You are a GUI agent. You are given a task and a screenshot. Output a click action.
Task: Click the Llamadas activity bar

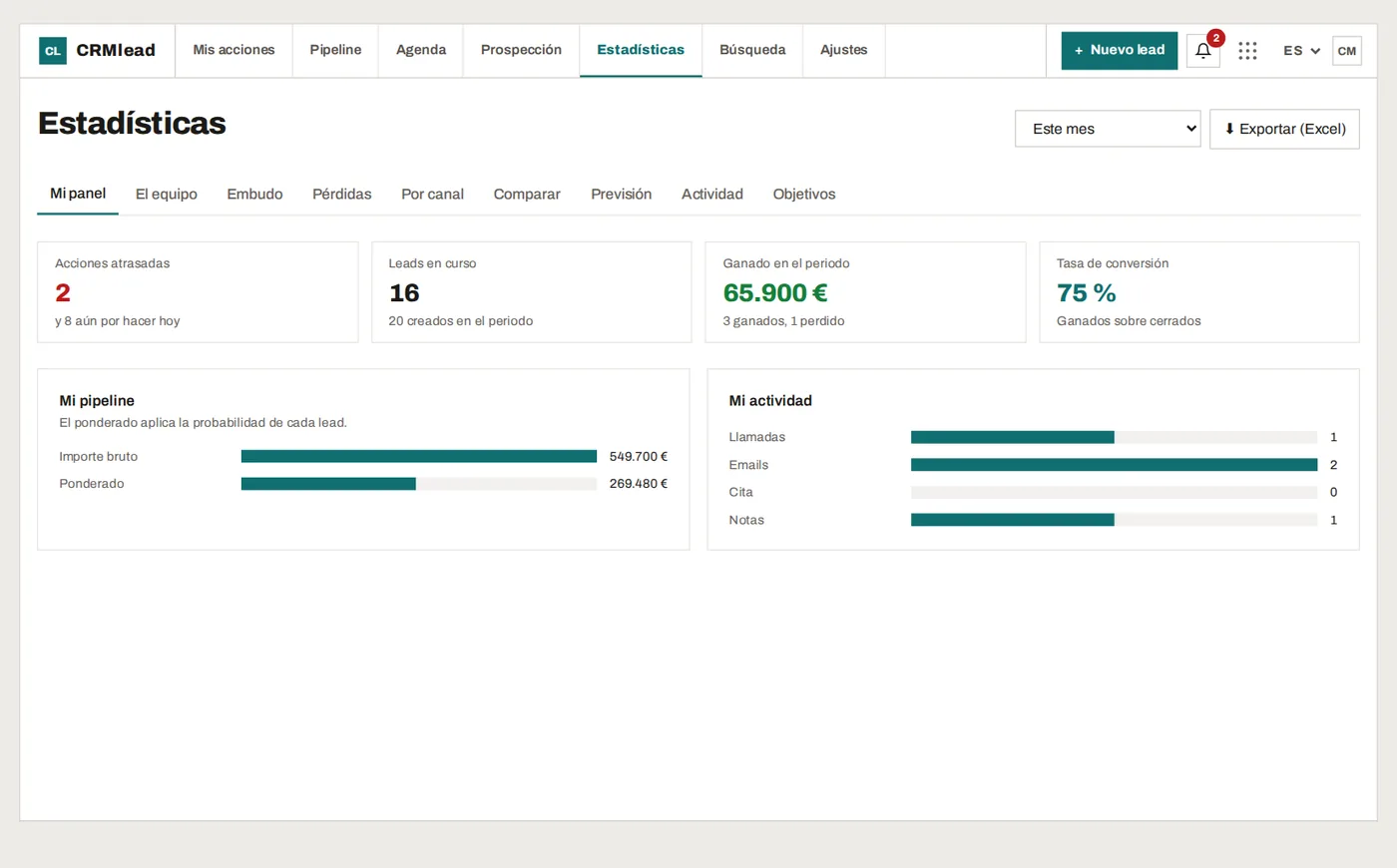[x=1114, y=437]
